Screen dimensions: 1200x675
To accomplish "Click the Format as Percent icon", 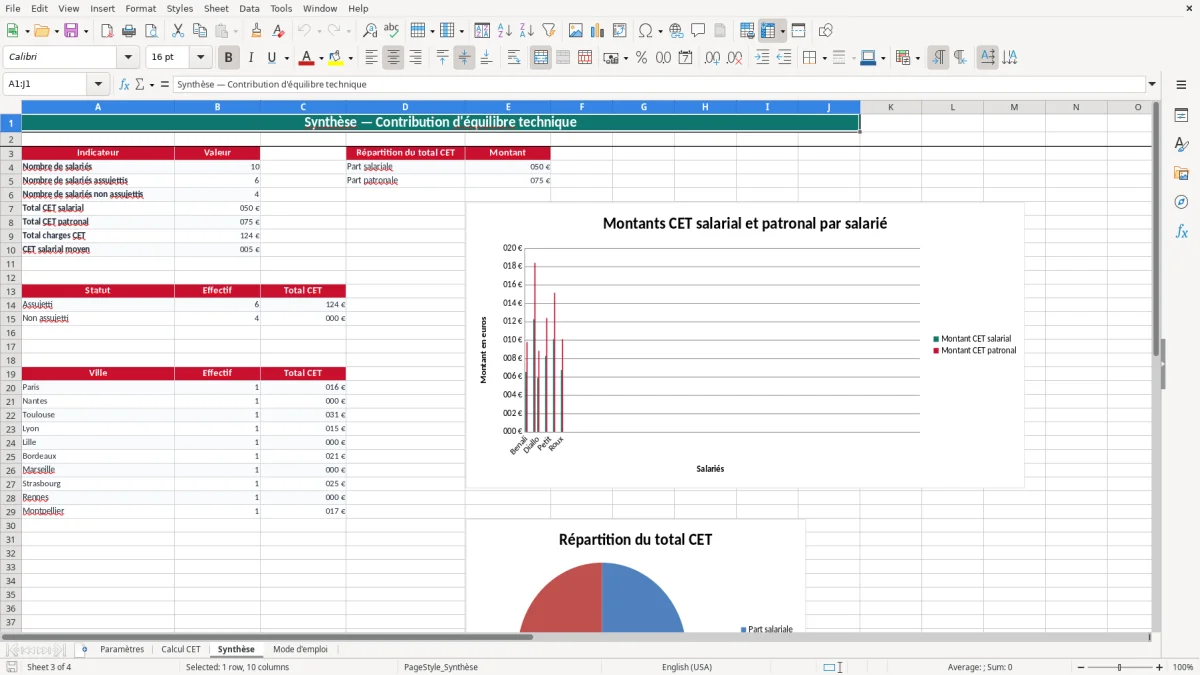I will click(x=641, y=58).
